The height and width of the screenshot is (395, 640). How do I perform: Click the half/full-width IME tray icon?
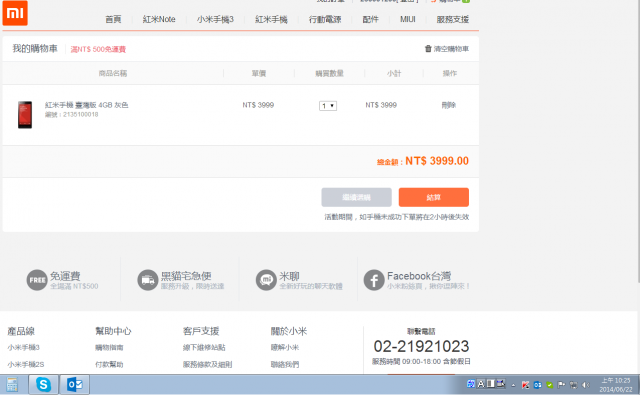pyautogui.click(x=491, y=384)
